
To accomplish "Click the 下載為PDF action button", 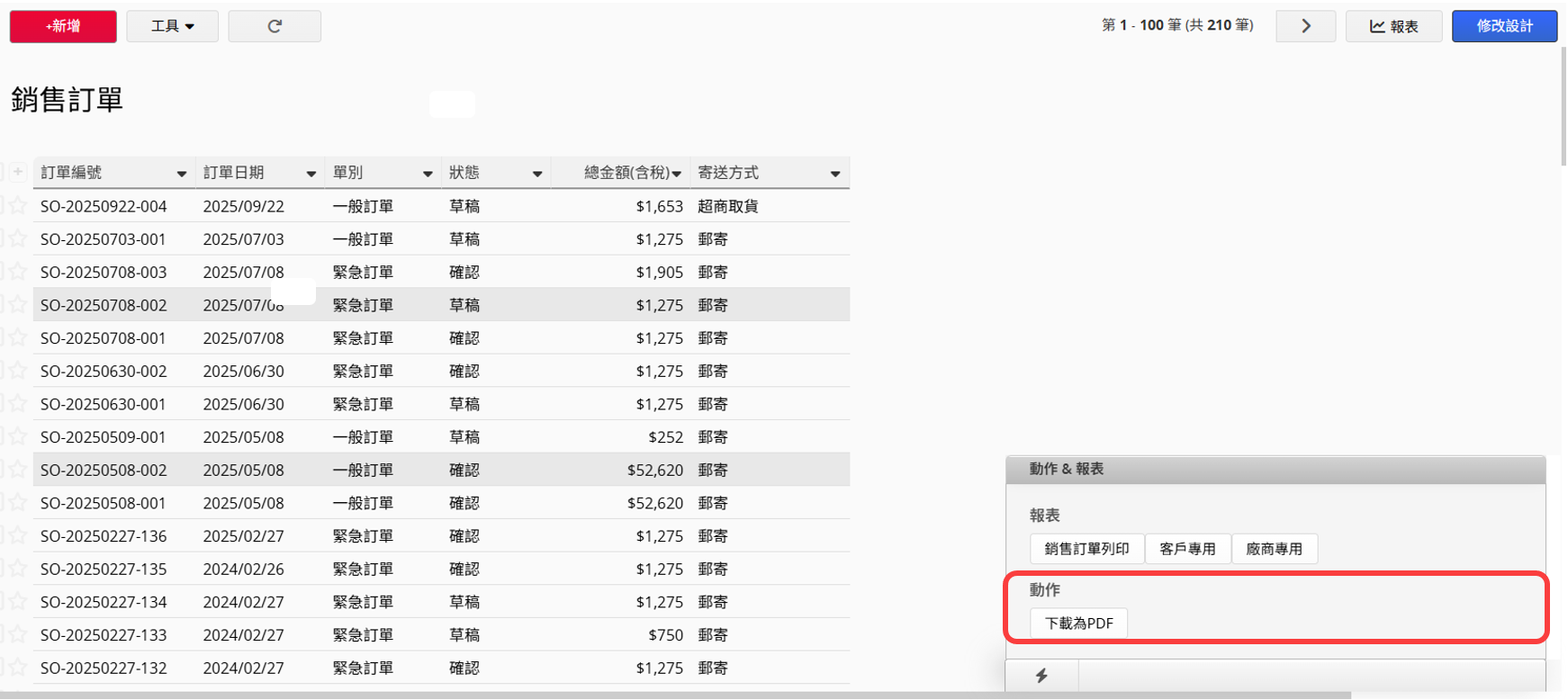I will (1078, 623).
